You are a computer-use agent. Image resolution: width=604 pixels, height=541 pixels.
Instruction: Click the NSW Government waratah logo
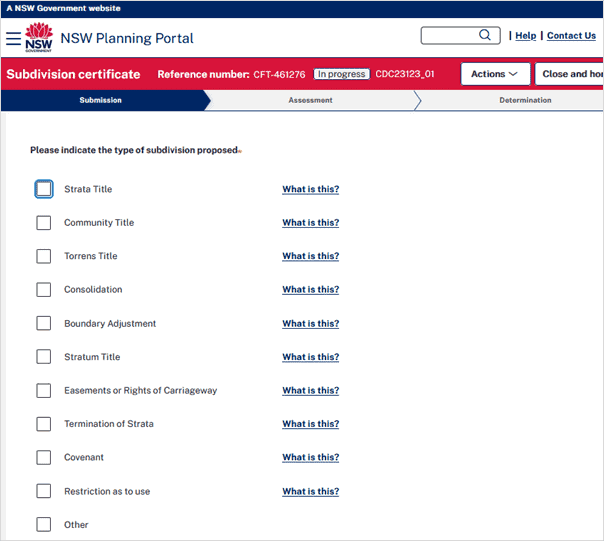(39, 38)
